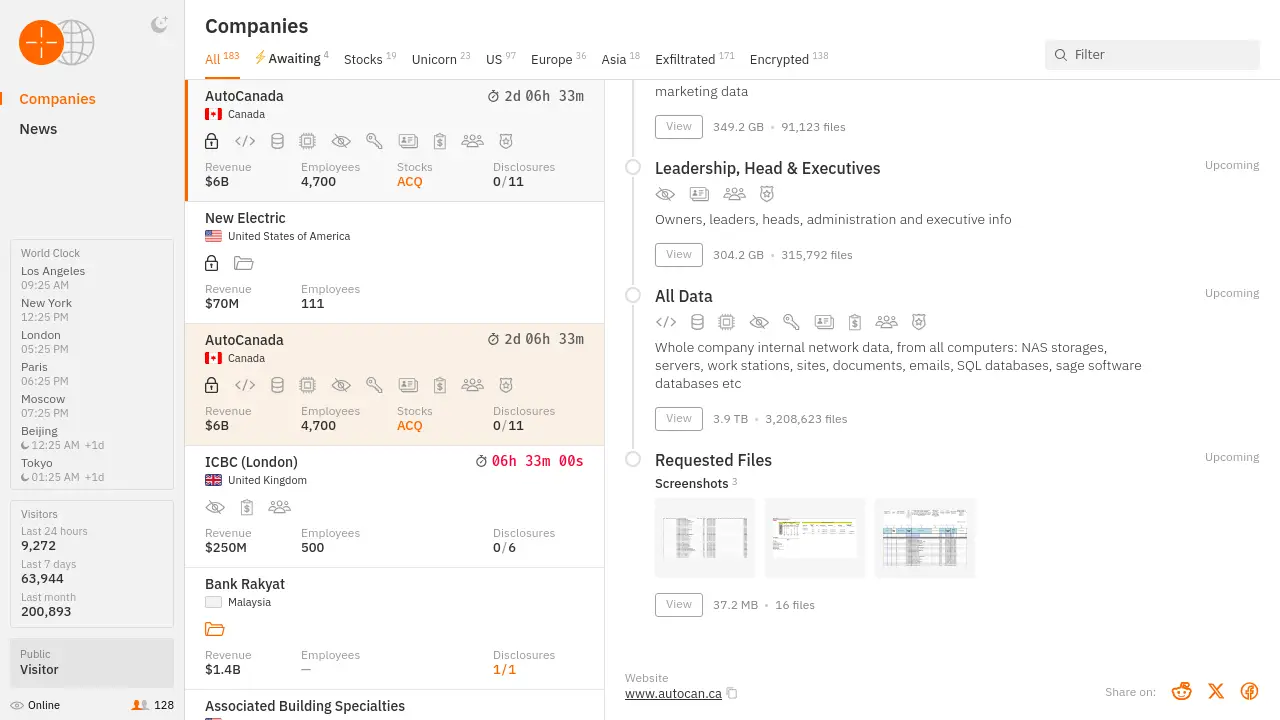1280x720 pixels.
Task: Copy the website address www.autocan.ca
Action: tap(732, 693)
